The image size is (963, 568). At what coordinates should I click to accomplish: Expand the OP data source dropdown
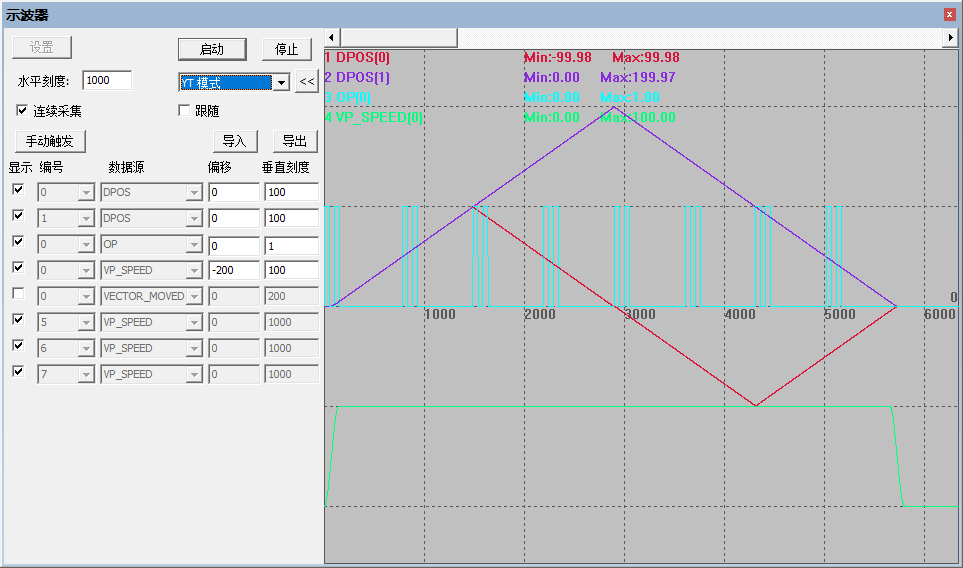194,245
